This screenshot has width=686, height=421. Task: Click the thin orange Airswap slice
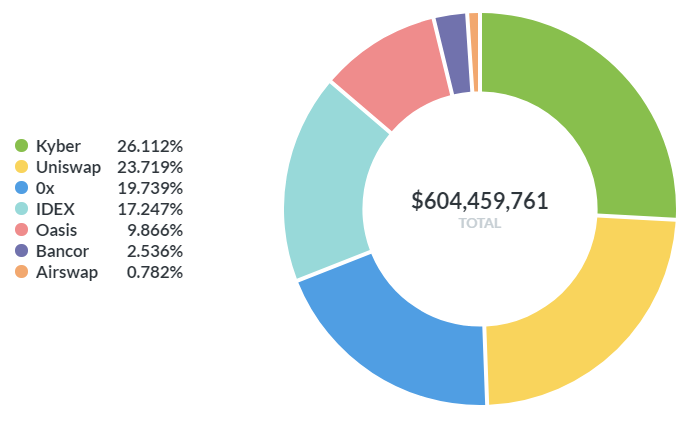pyautogui.click(x=474, y=52)
